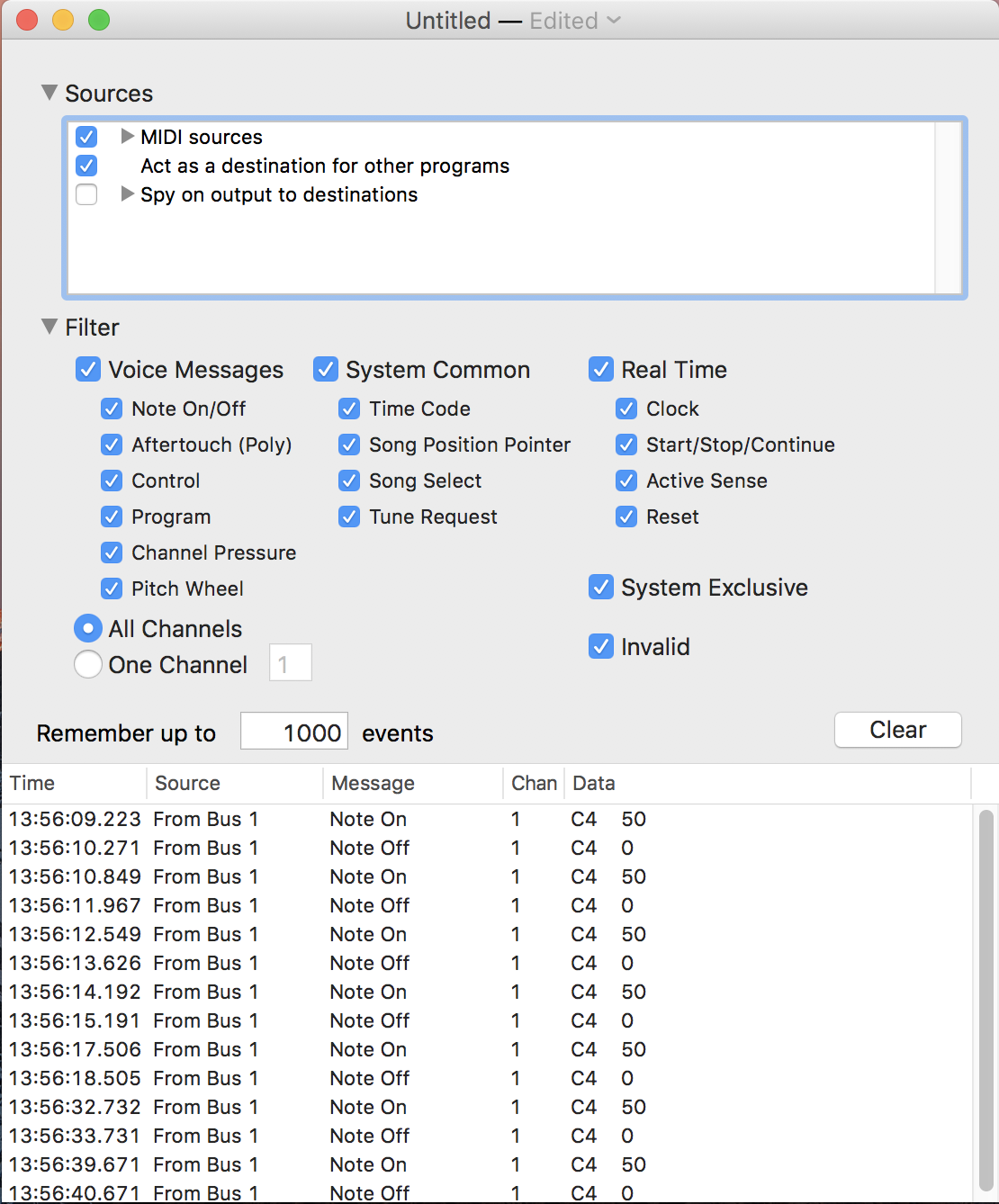Select the All Channels radio button

click(x=87, y=628)
